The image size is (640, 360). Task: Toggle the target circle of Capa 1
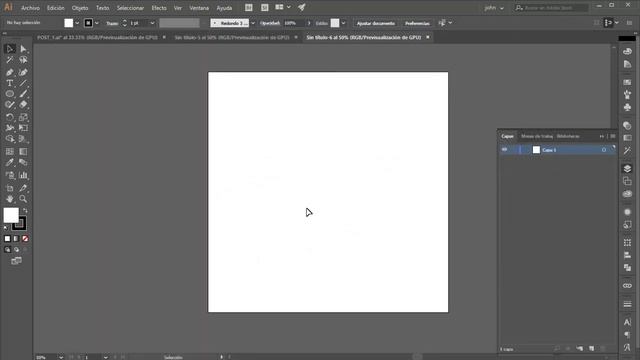[x=604, y=150]
